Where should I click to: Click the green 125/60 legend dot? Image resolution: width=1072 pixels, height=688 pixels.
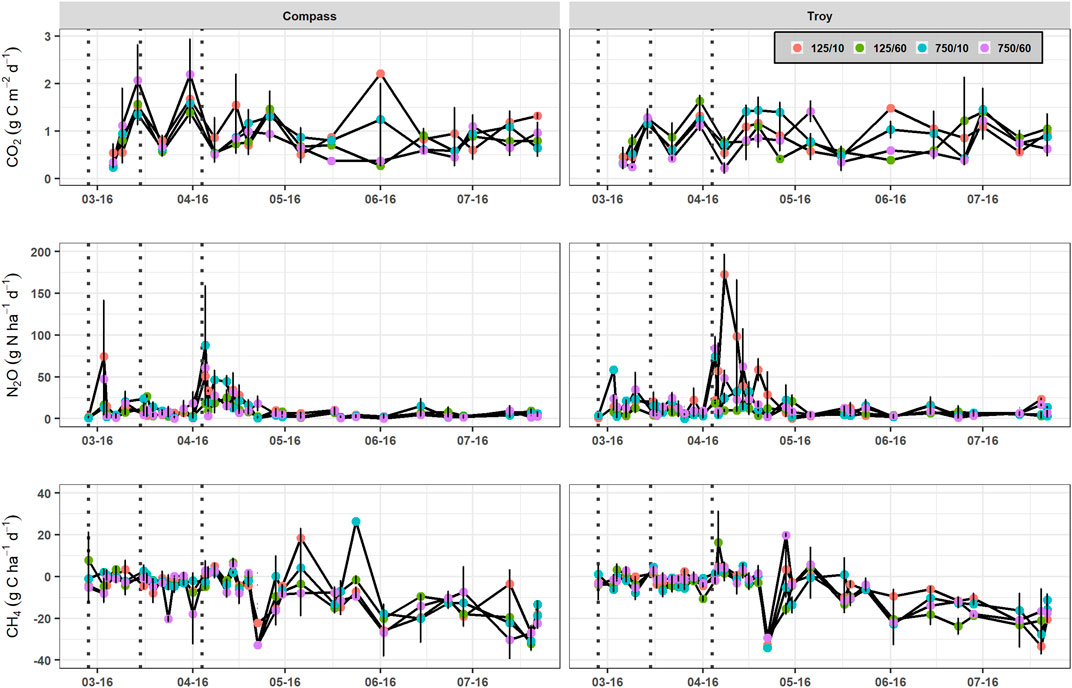pyautogui.click(x=861, y=48)
